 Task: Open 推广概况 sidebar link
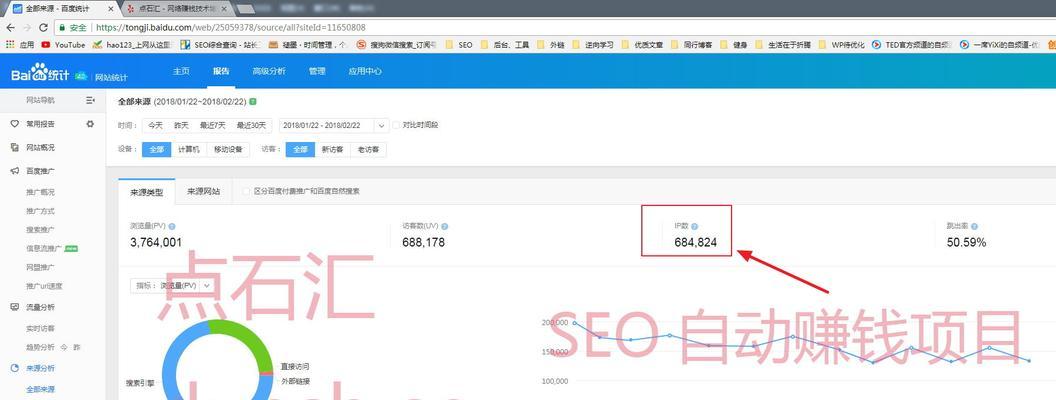(40, 192)
